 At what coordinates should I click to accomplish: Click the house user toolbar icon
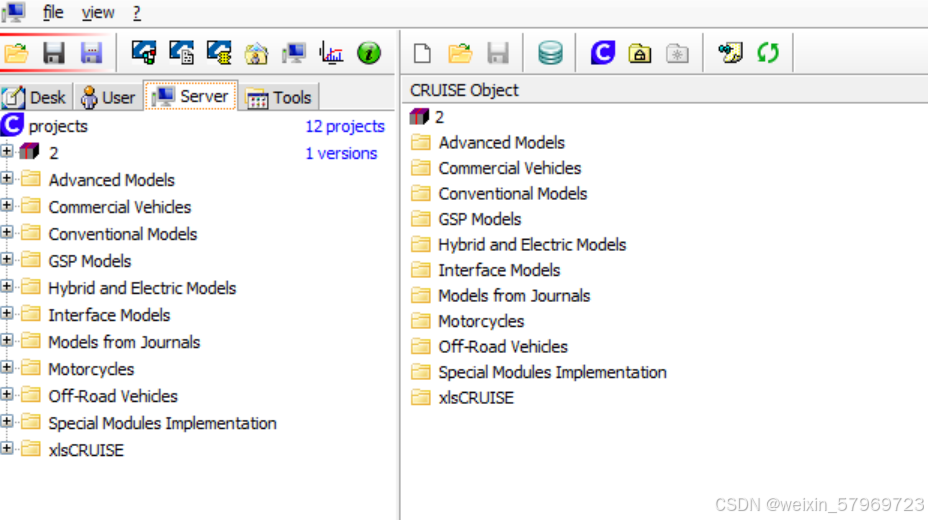pyautogui.click(x=256, y=54)
